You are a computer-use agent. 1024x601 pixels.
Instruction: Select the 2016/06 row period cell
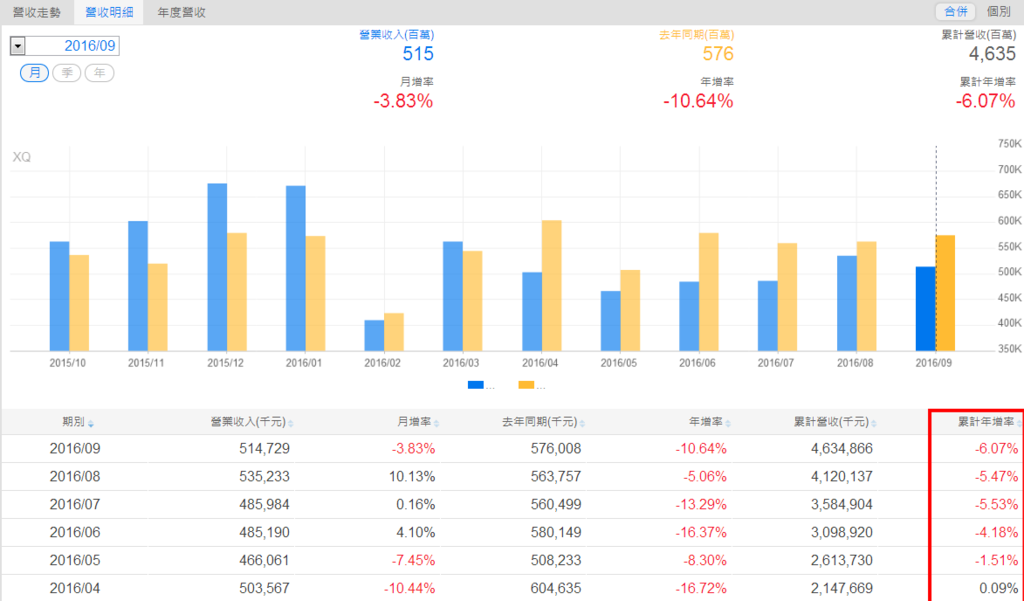(75, 532)
